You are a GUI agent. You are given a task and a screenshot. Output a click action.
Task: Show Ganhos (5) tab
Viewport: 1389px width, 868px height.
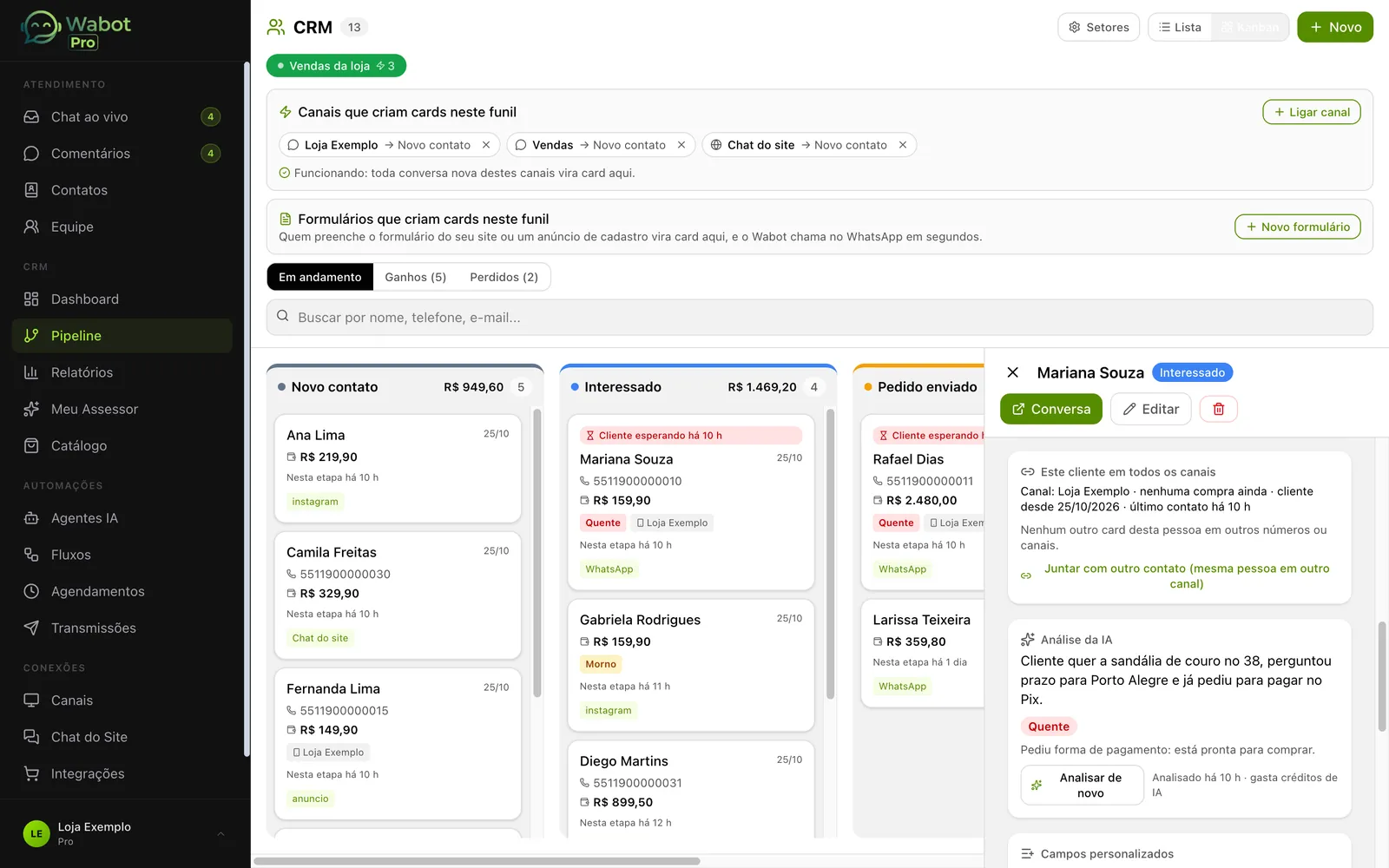[x=415, y=277]
